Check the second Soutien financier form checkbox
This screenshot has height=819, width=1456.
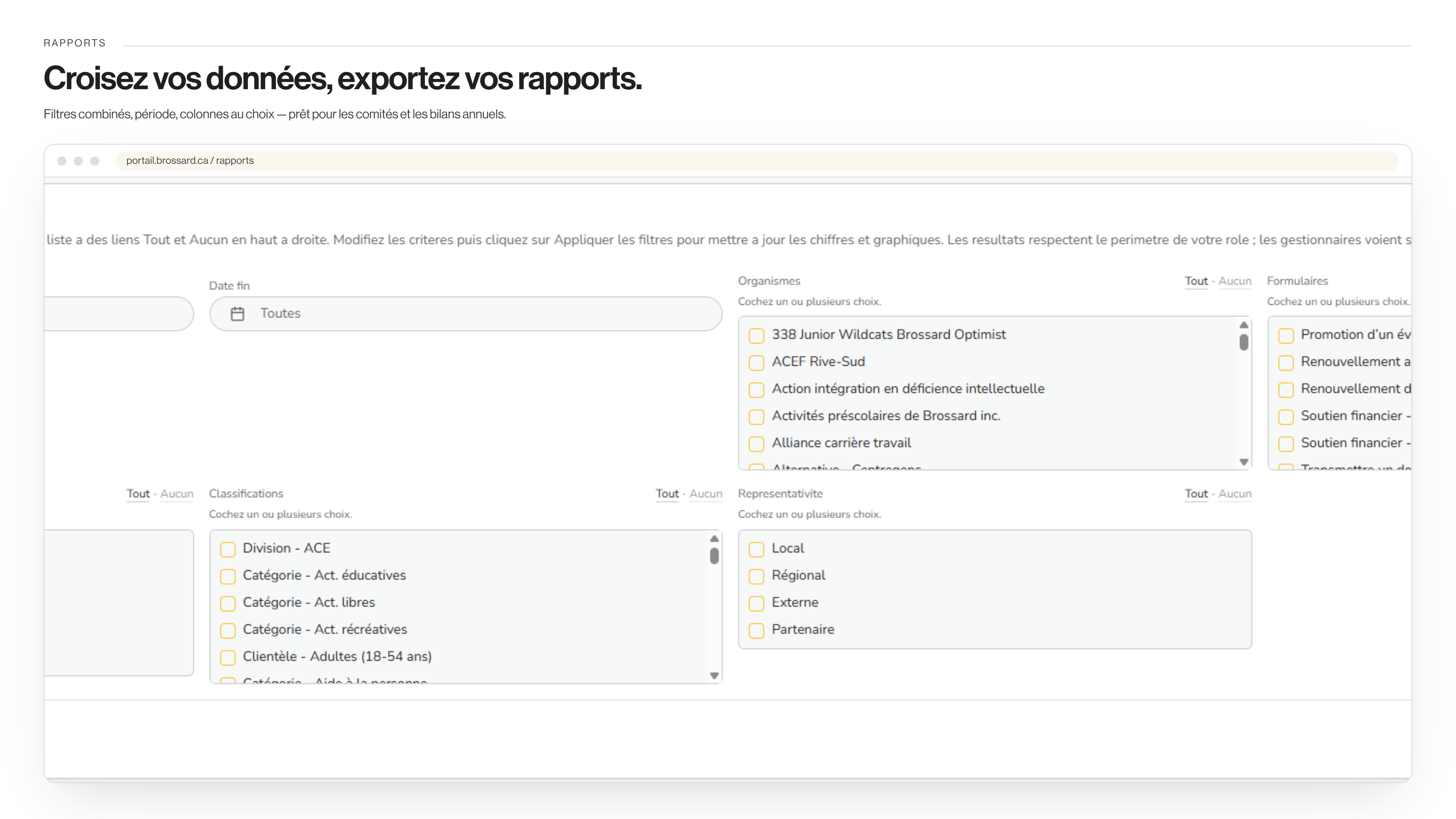click(x=1286, y=444)
